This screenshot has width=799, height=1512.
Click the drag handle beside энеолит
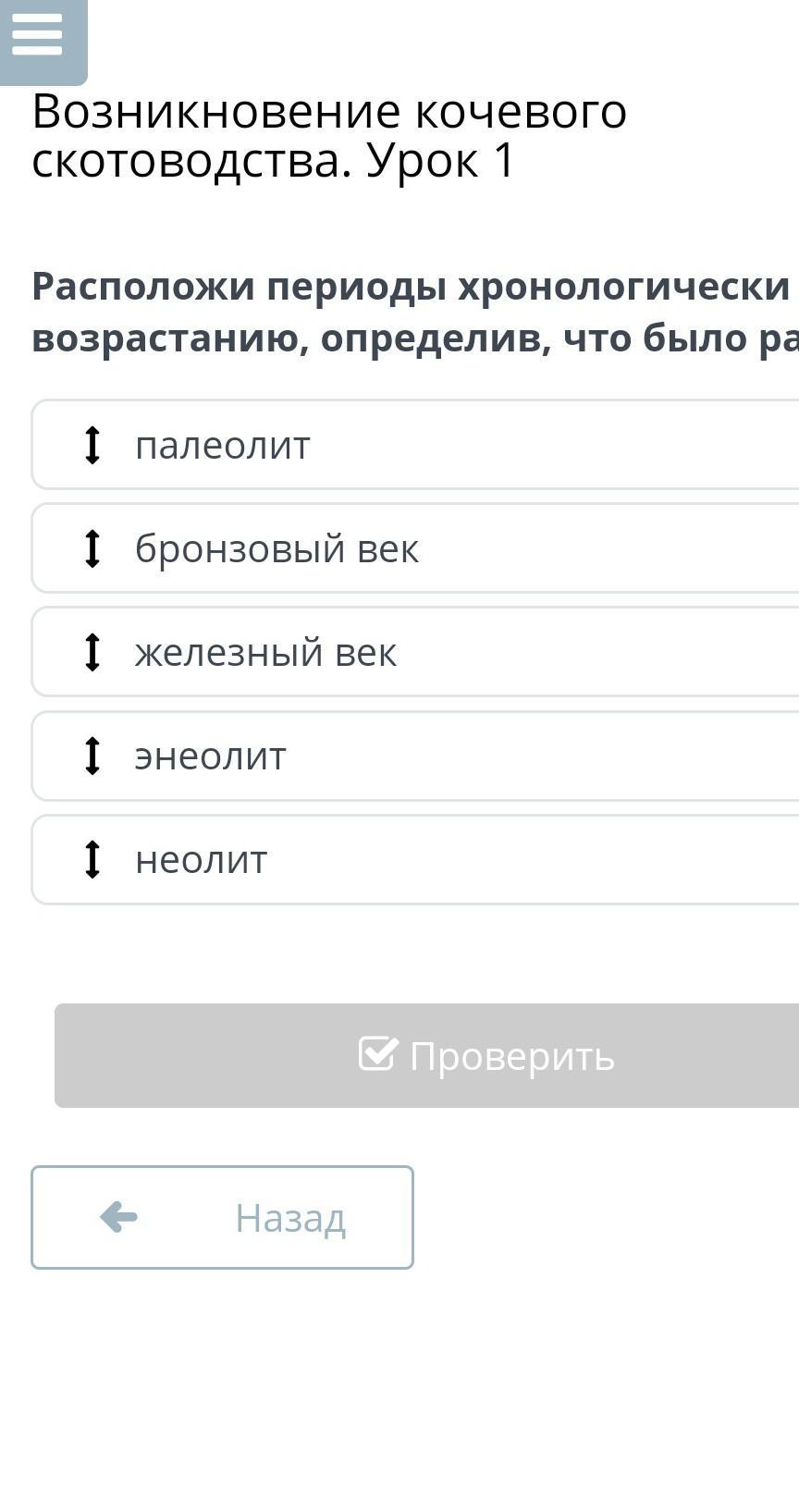92,756
